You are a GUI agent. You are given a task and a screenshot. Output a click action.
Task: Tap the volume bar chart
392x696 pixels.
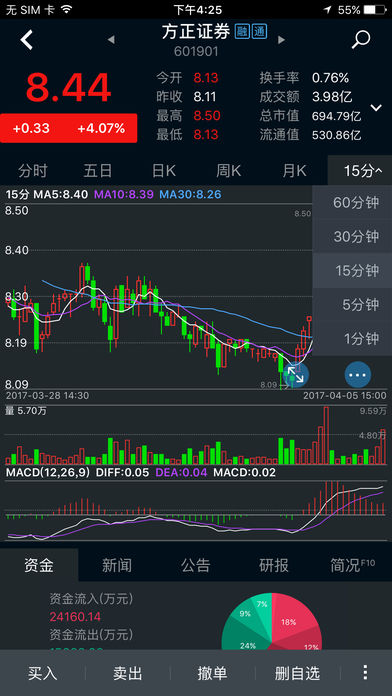196,435
